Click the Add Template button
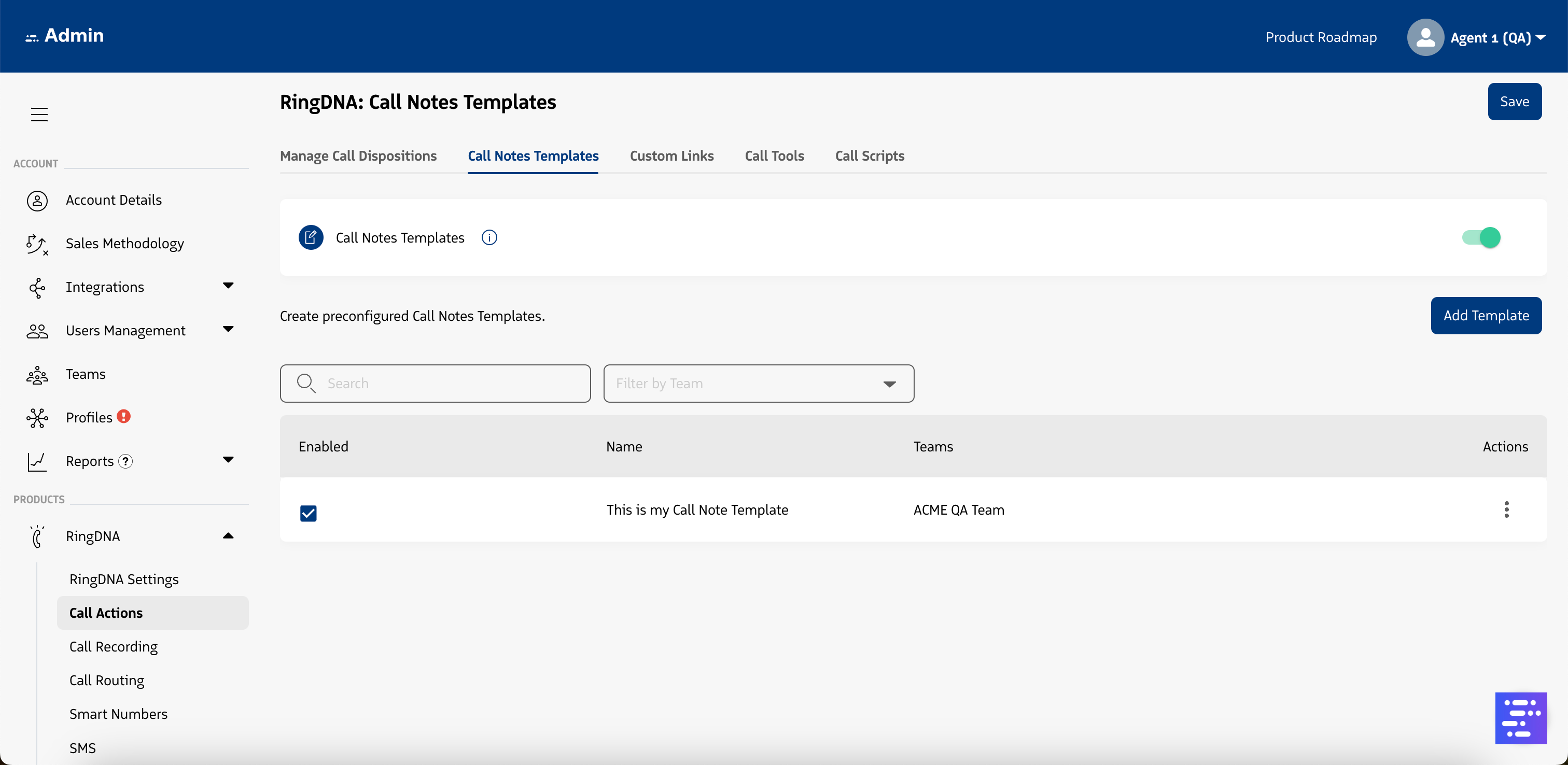 point(1485,315)
